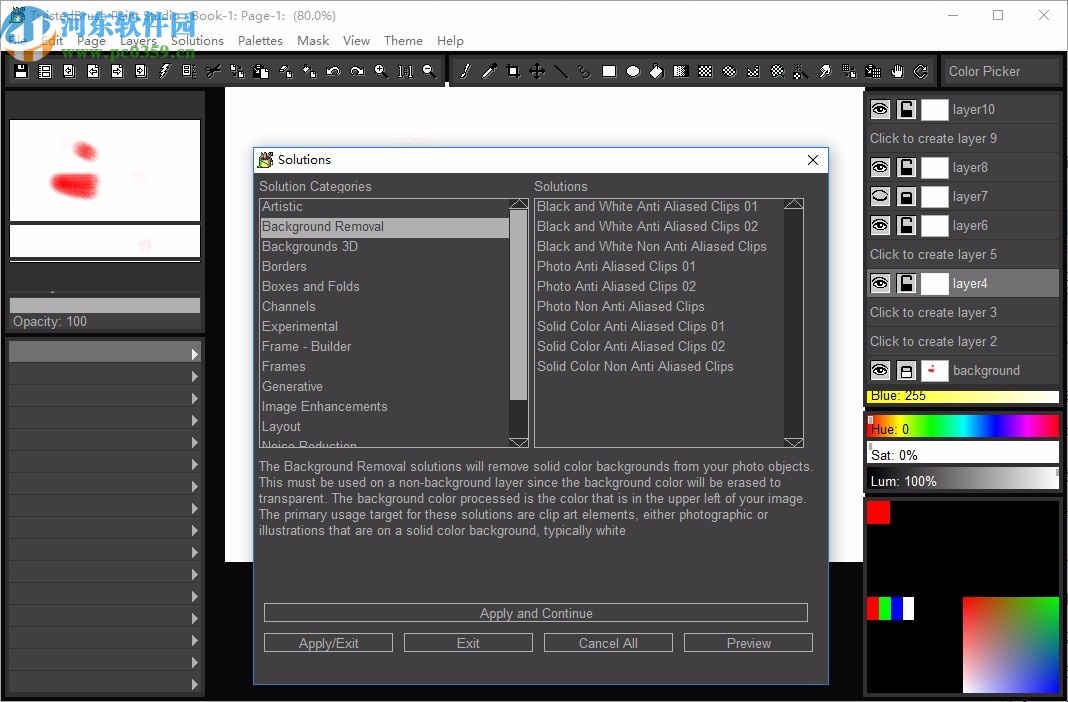Click the Save disk icon in toolbar
Viewport: 1068px width, 702px height.
pos(21,71)
